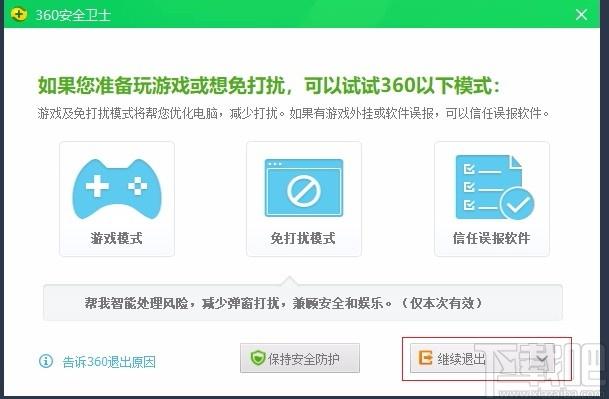
Task: Click the 信任误报软件 label
Action: click(491, 238)
